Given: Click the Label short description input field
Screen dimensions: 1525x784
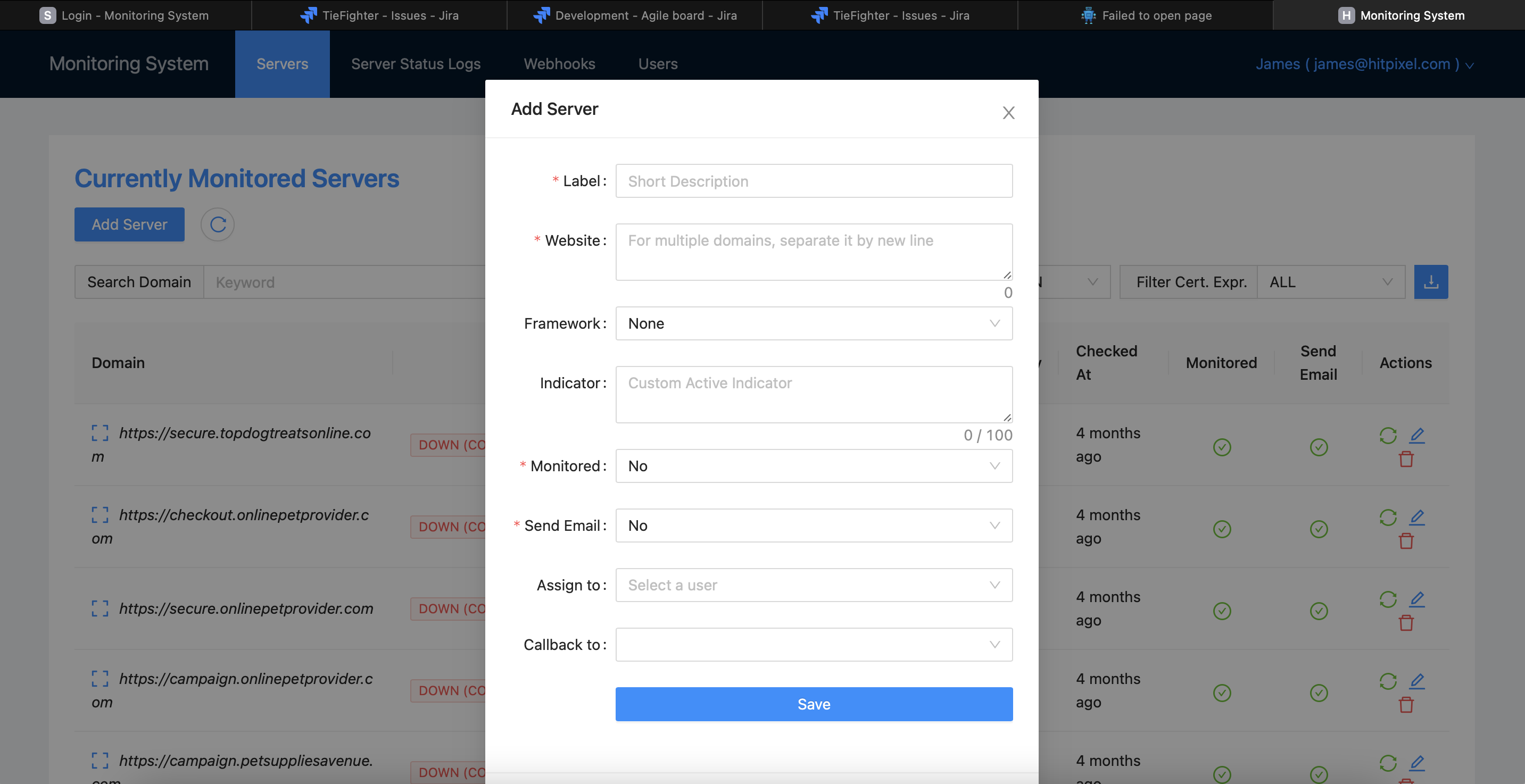Looking at the screenshot, I should coord(814,181).
